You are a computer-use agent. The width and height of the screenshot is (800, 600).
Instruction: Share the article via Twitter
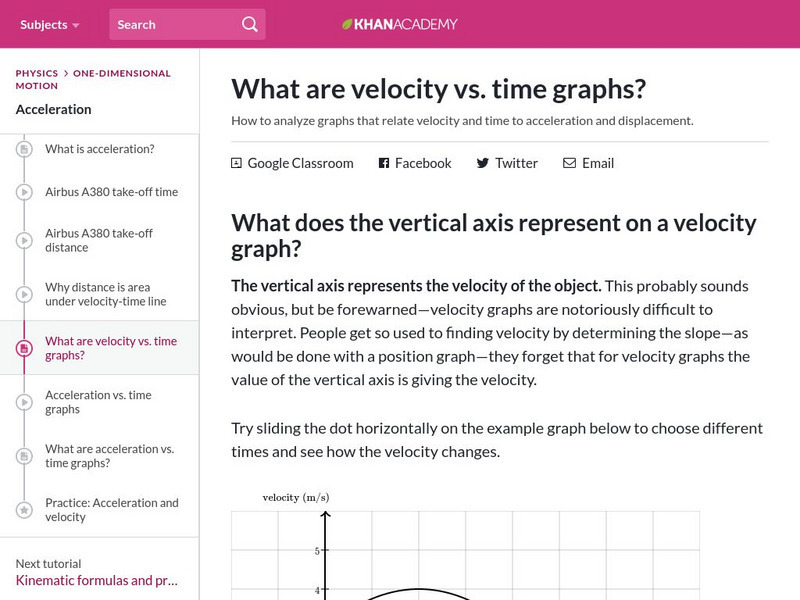(507, 162)
